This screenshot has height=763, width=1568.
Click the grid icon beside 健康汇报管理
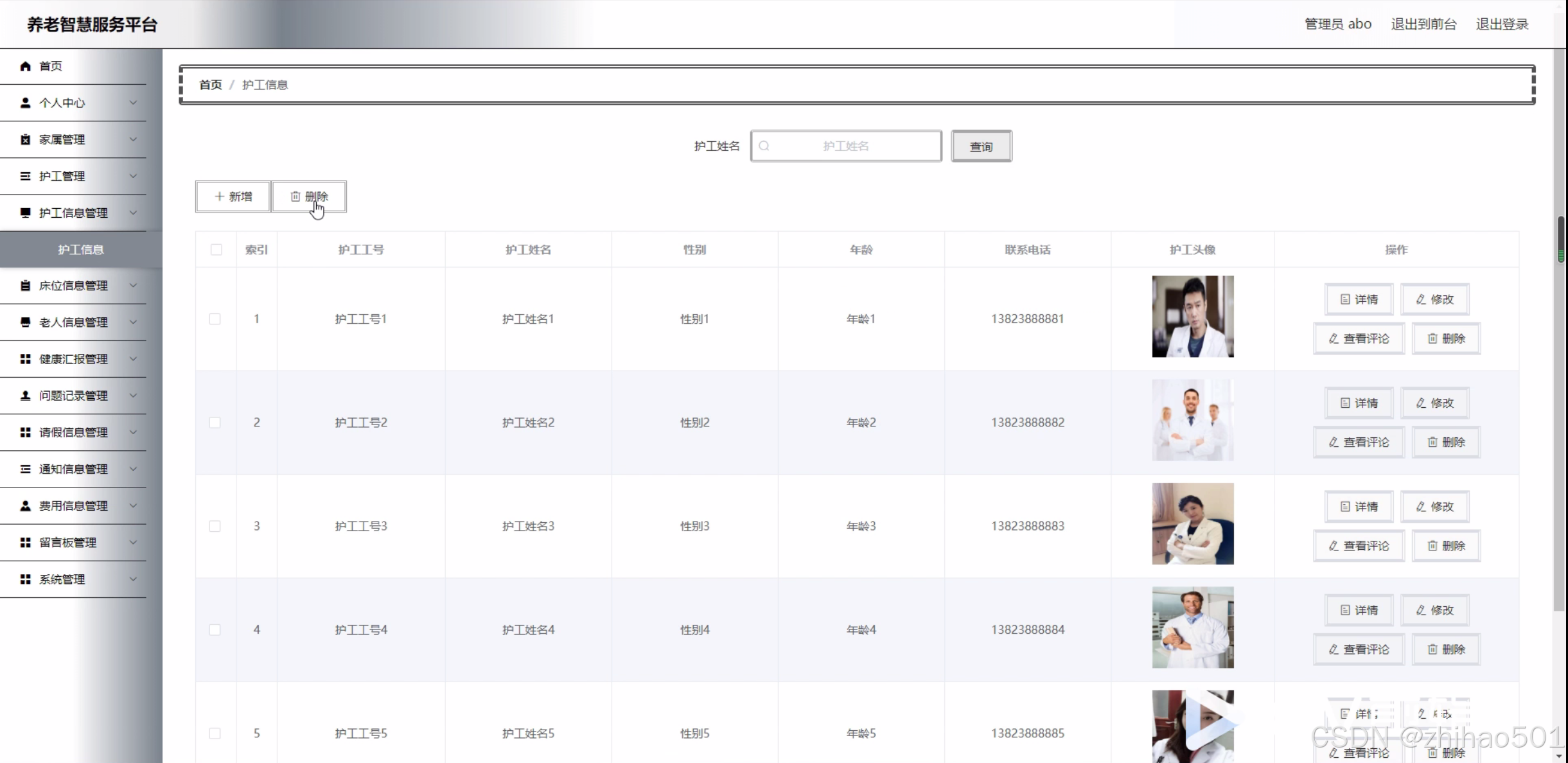(x=25, y=359)
